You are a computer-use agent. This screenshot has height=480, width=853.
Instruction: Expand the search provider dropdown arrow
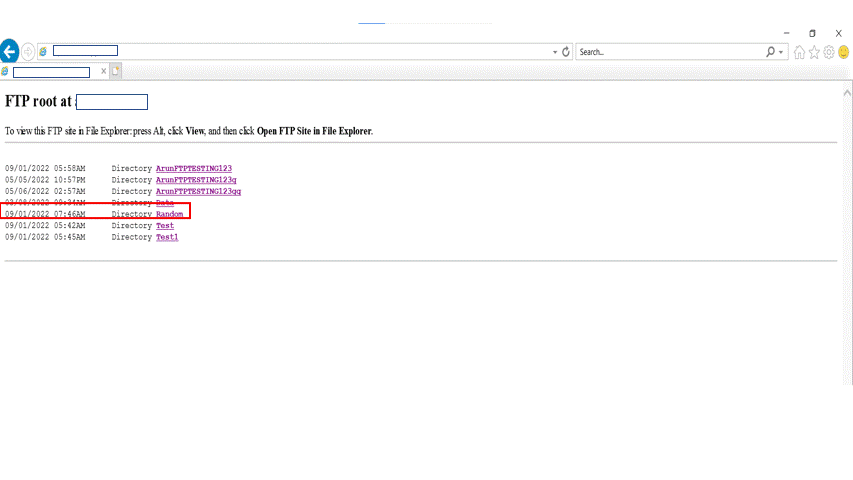pyautogui.click(x=781, y=52)
